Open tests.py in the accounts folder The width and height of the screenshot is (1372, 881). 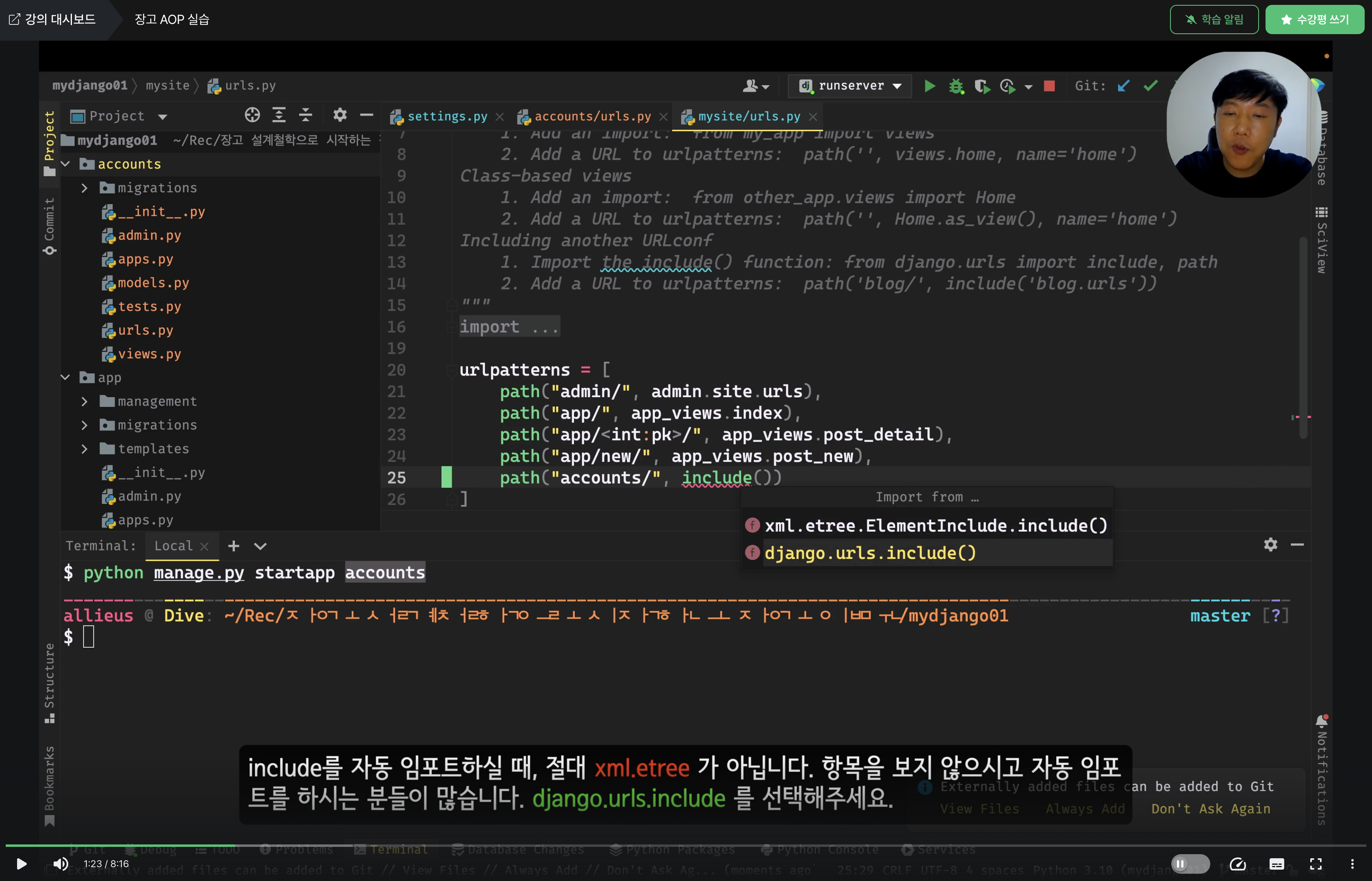pos(149,307)
